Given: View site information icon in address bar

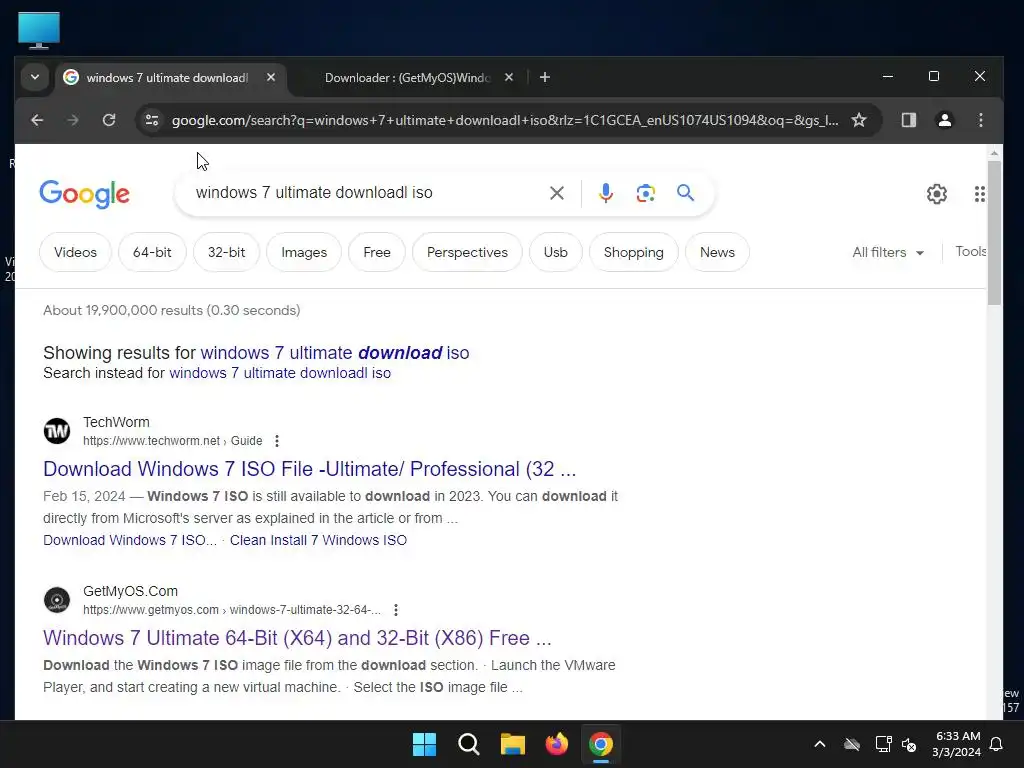Looking at the screenshot, I should [152, 120].
